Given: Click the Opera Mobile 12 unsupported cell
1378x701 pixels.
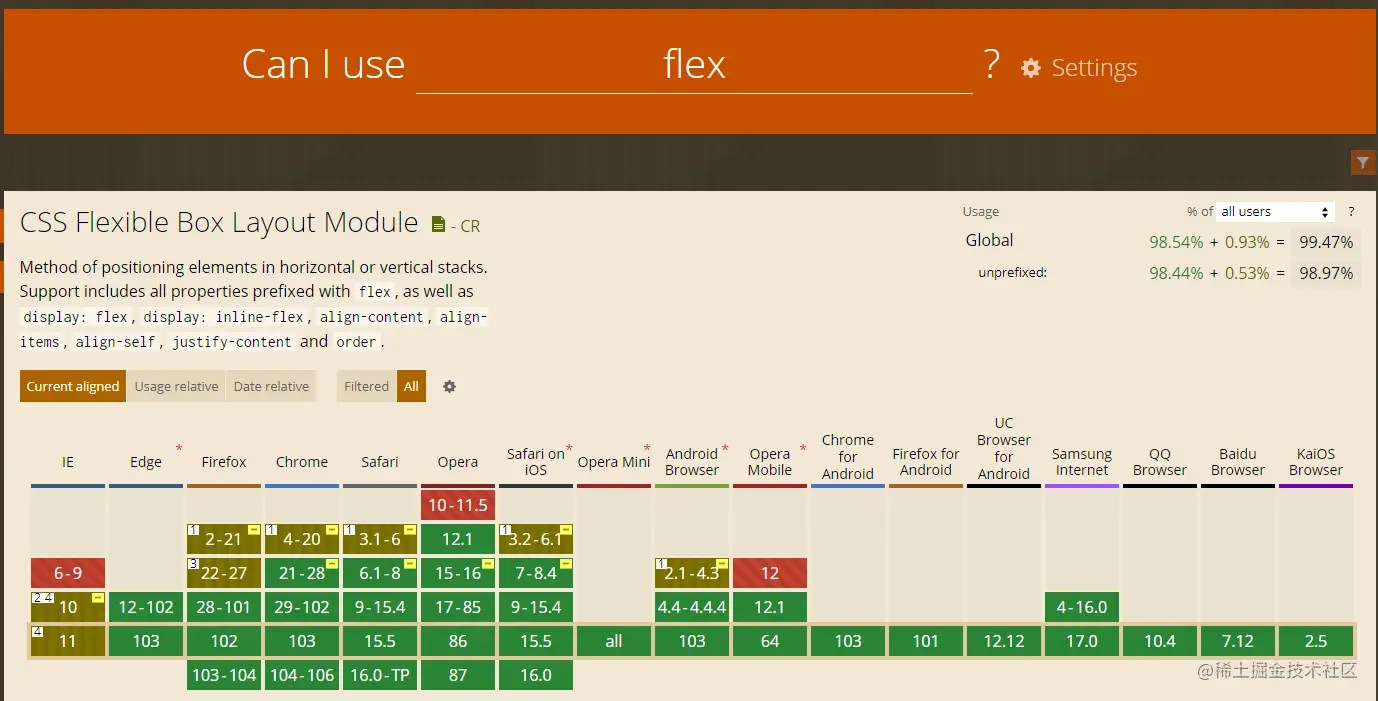Looking at the screenshot, I should pos(770,573).
